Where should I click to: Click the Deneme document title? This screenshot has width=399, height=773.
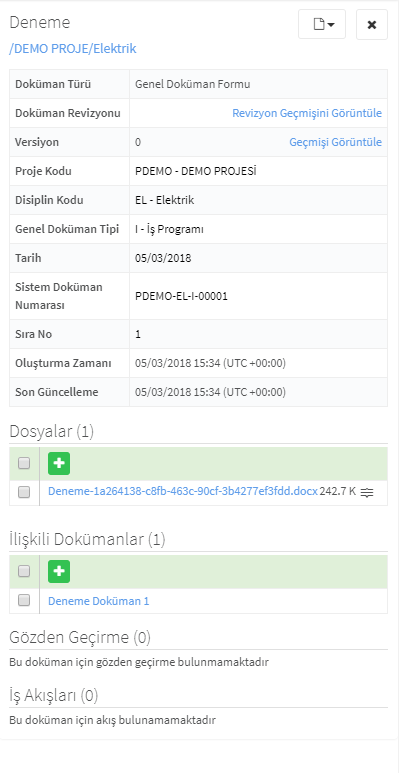[39, 22]
